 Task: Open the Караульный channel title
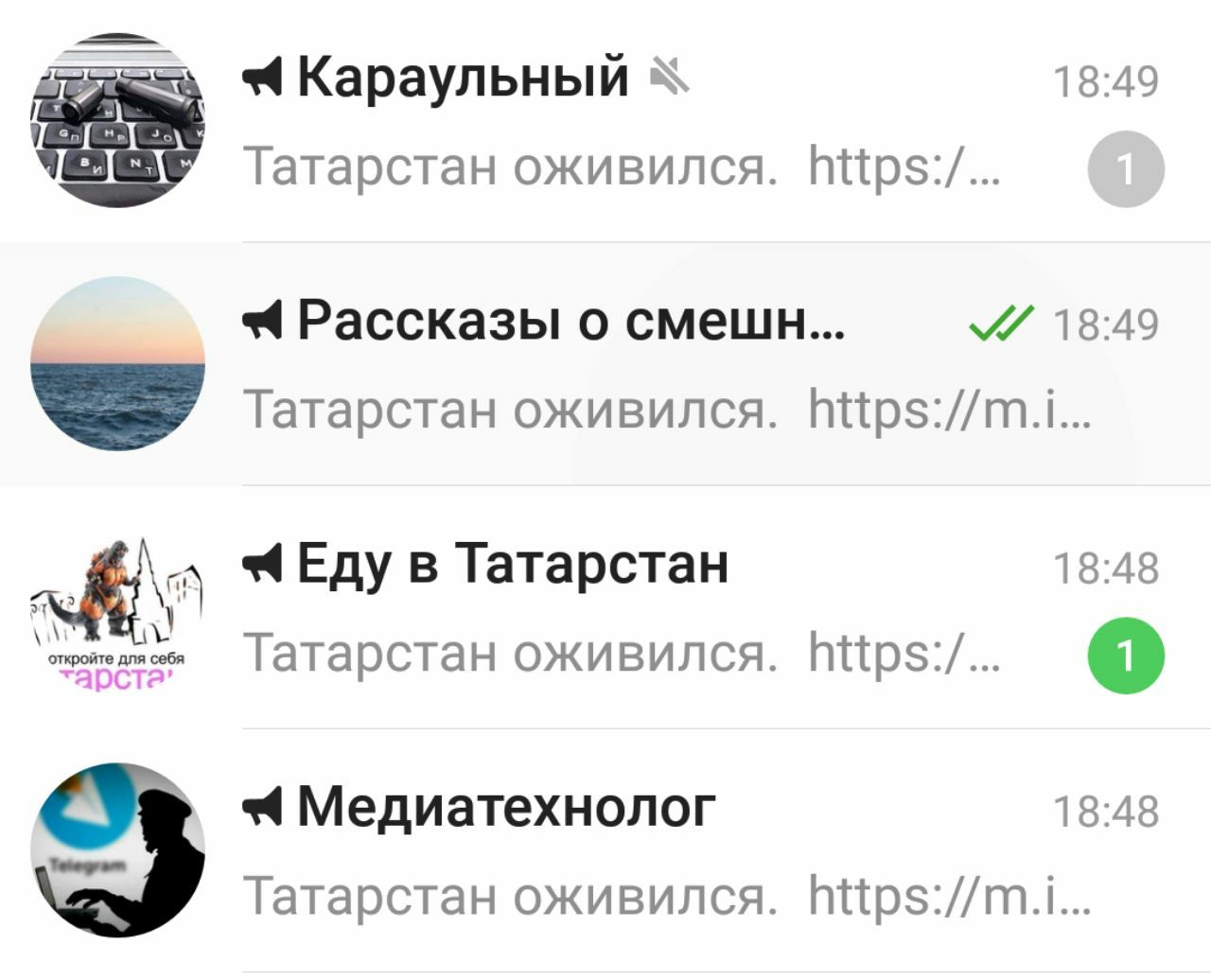click(x=463, y=78)
